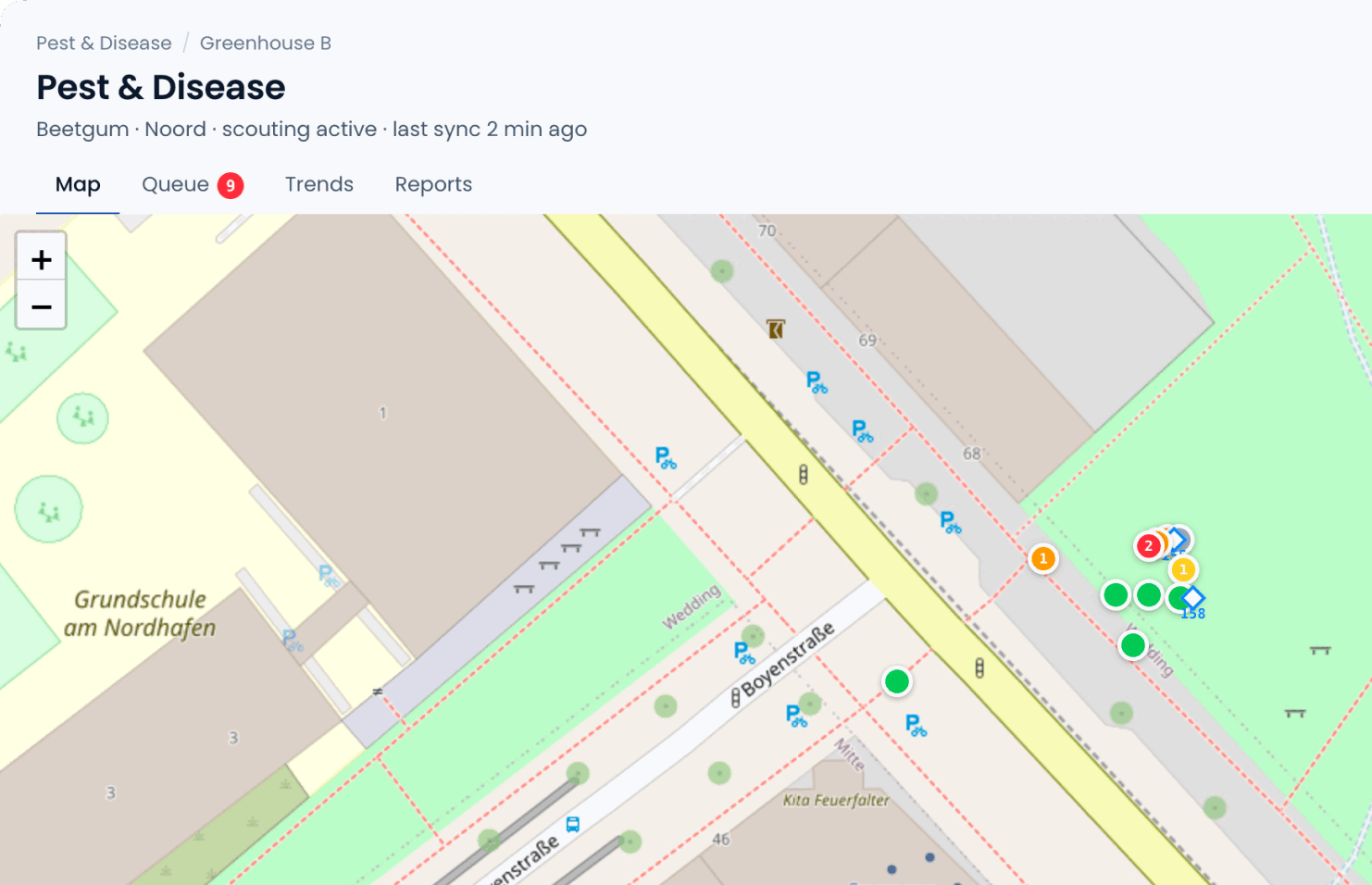Click the blue diamond labeled 158
Screen dimensions: 1372x885
[1193, 598]
